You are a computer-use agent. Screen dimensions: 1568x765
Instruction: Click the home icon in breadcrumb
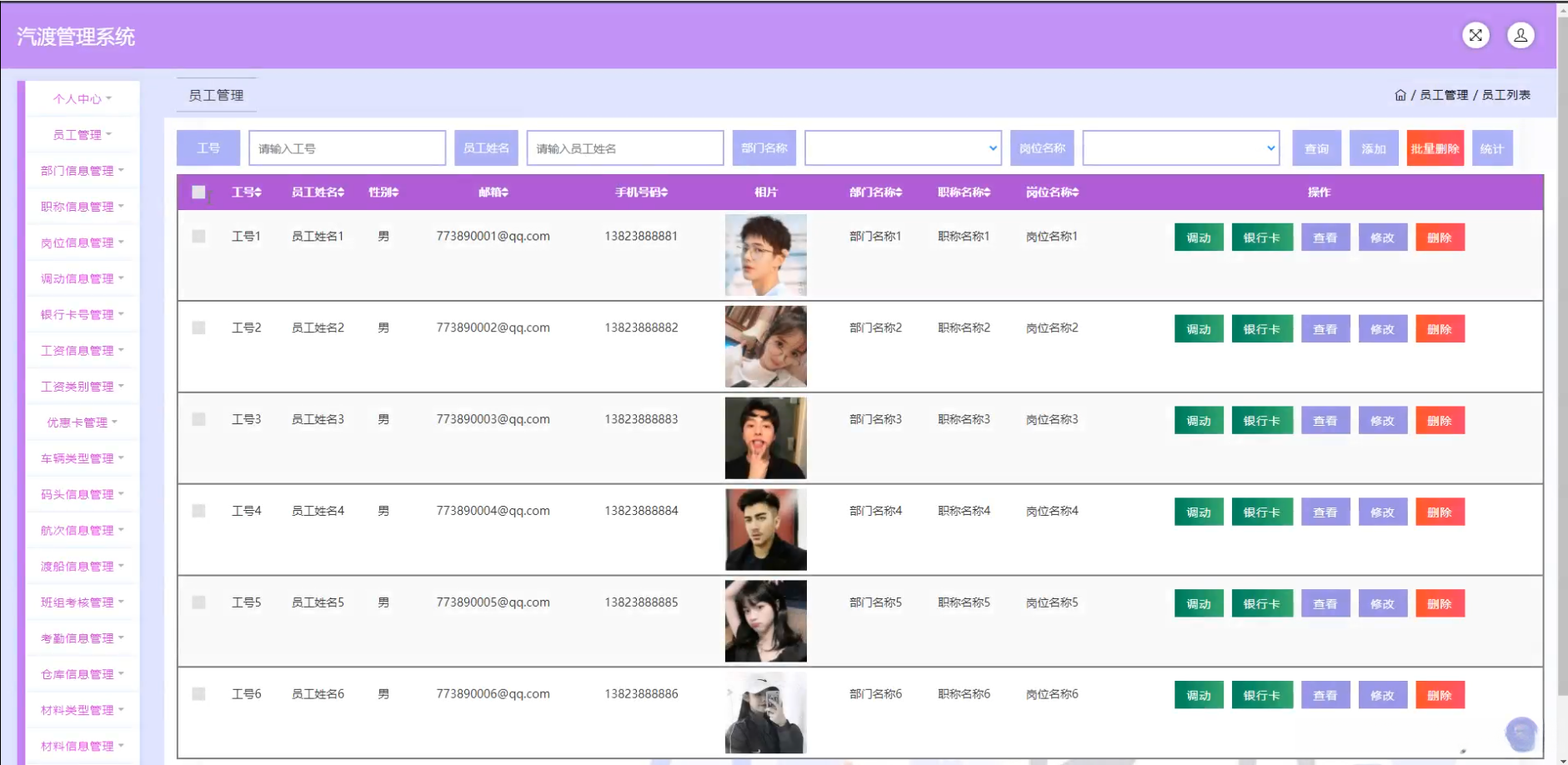pos(1400,95)
